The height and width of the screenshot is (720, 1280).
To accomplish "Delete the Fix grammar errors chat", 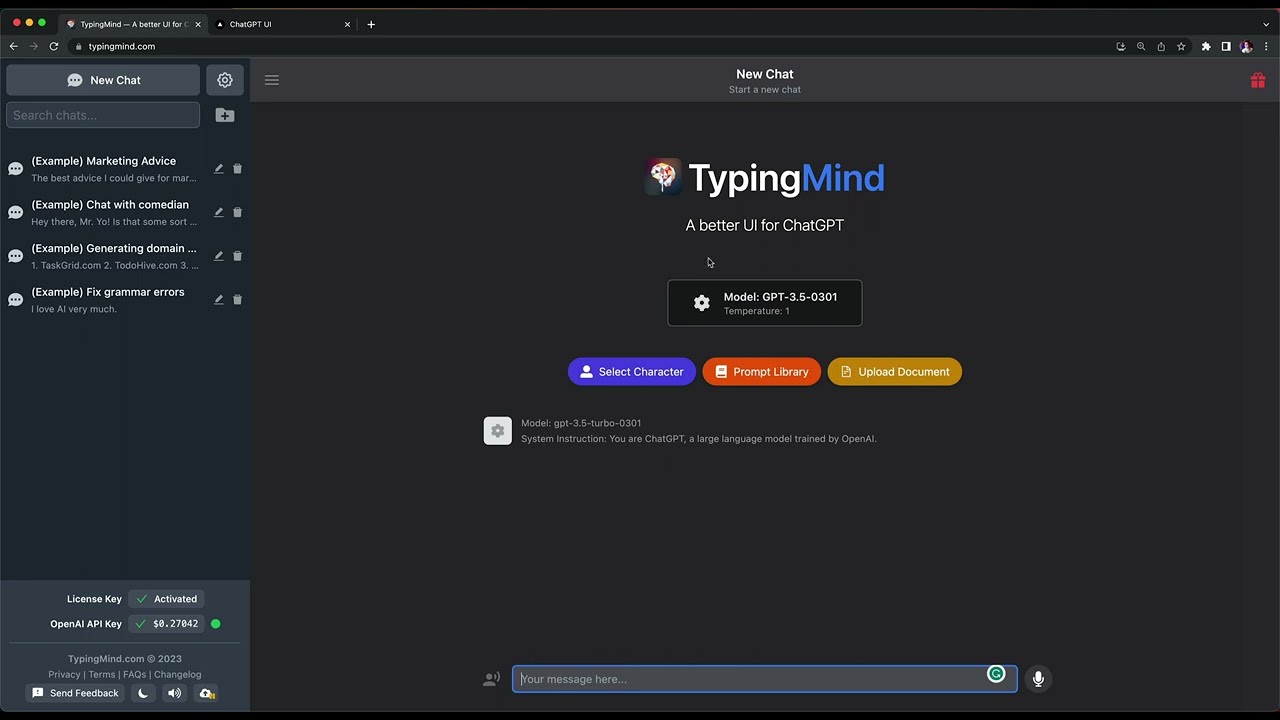I will (237, 300).
